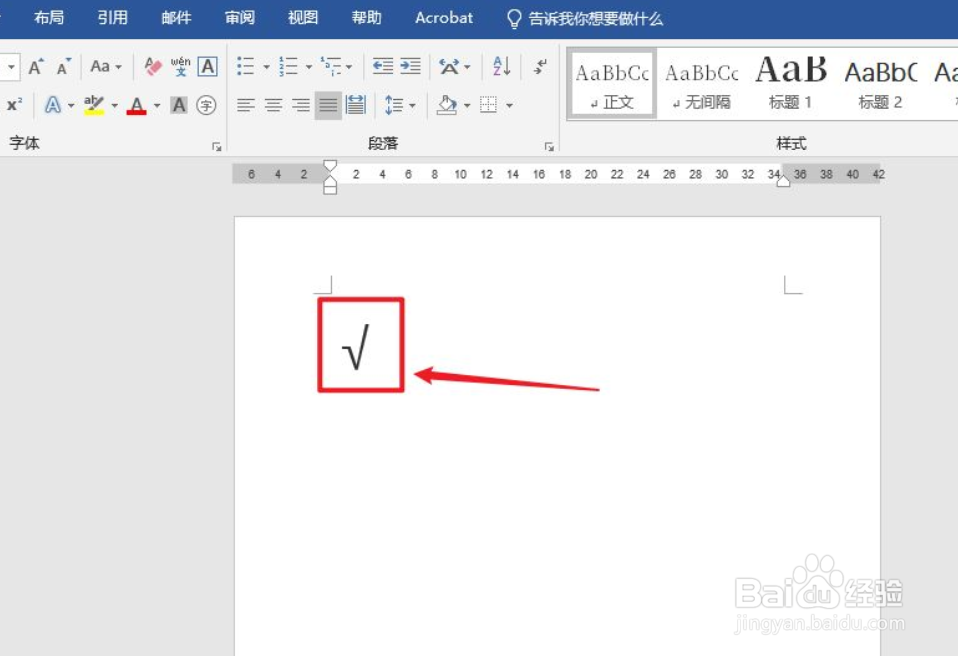Toggle character shading icon

178,105
